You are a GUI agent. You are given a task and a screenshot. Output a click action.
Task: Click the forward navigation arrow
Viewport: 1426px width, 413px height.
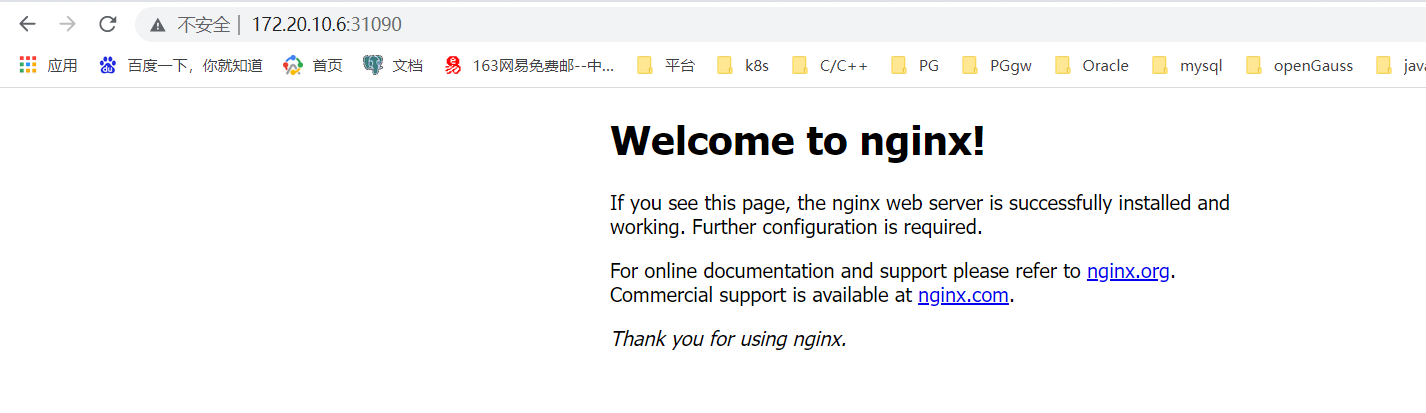[67, 24]
